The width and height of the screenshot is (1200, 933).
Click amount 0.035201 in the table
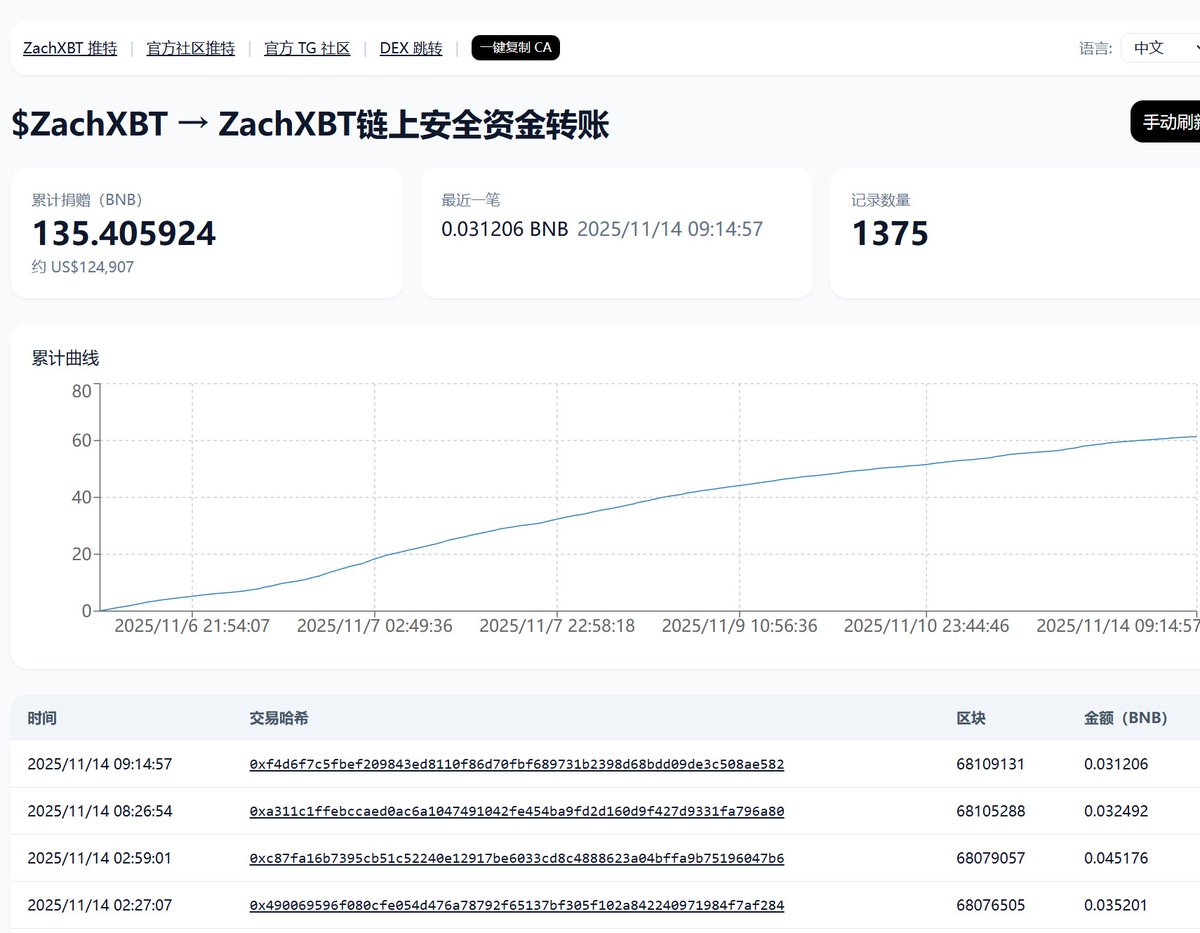(1116, 905)
